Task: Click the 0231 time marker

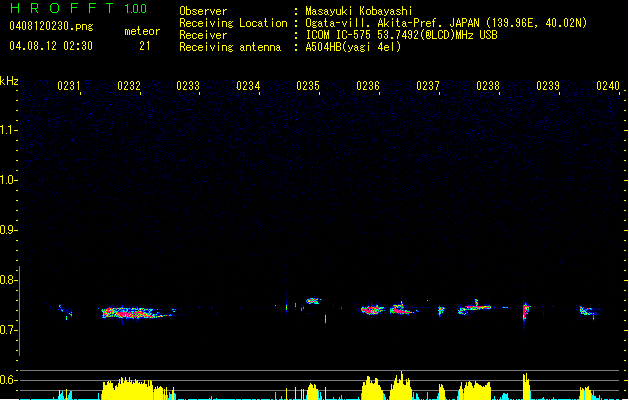Action: pyautogui.click(x=69, y=85)
